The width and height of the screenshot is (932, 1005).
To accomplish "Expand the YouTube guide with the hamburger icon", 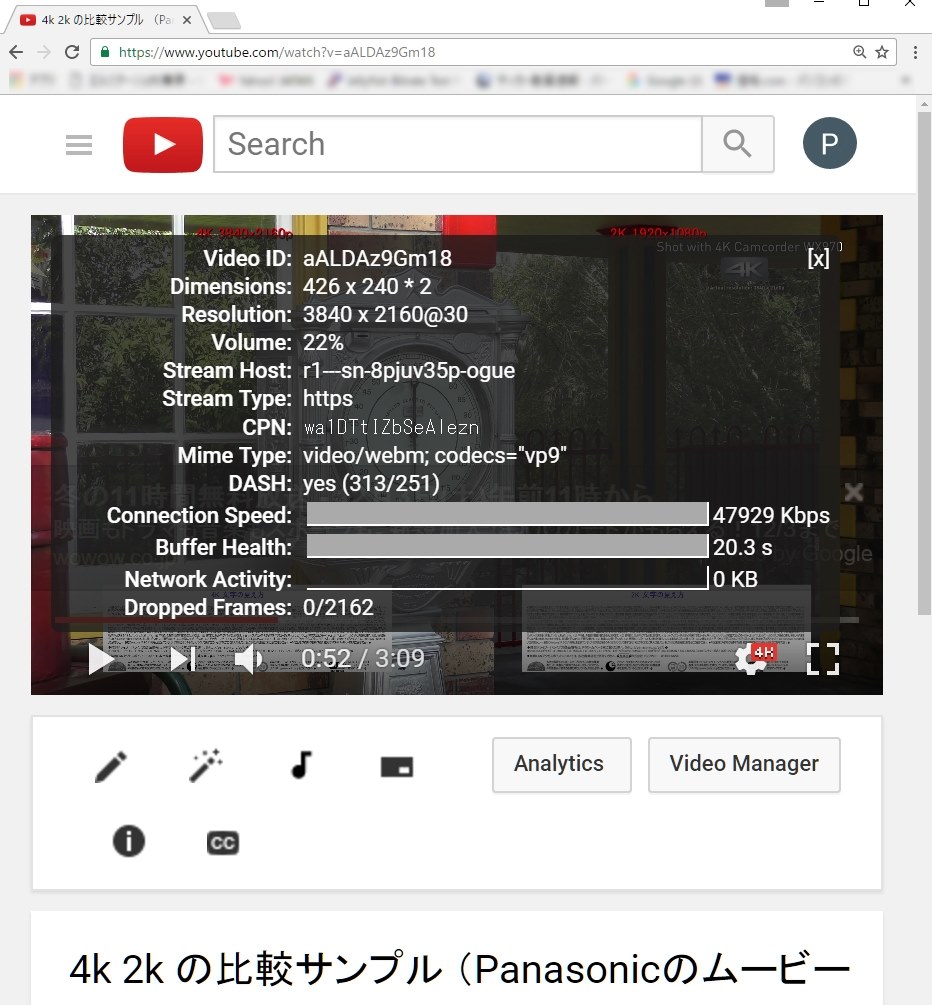I will (78, 144).
